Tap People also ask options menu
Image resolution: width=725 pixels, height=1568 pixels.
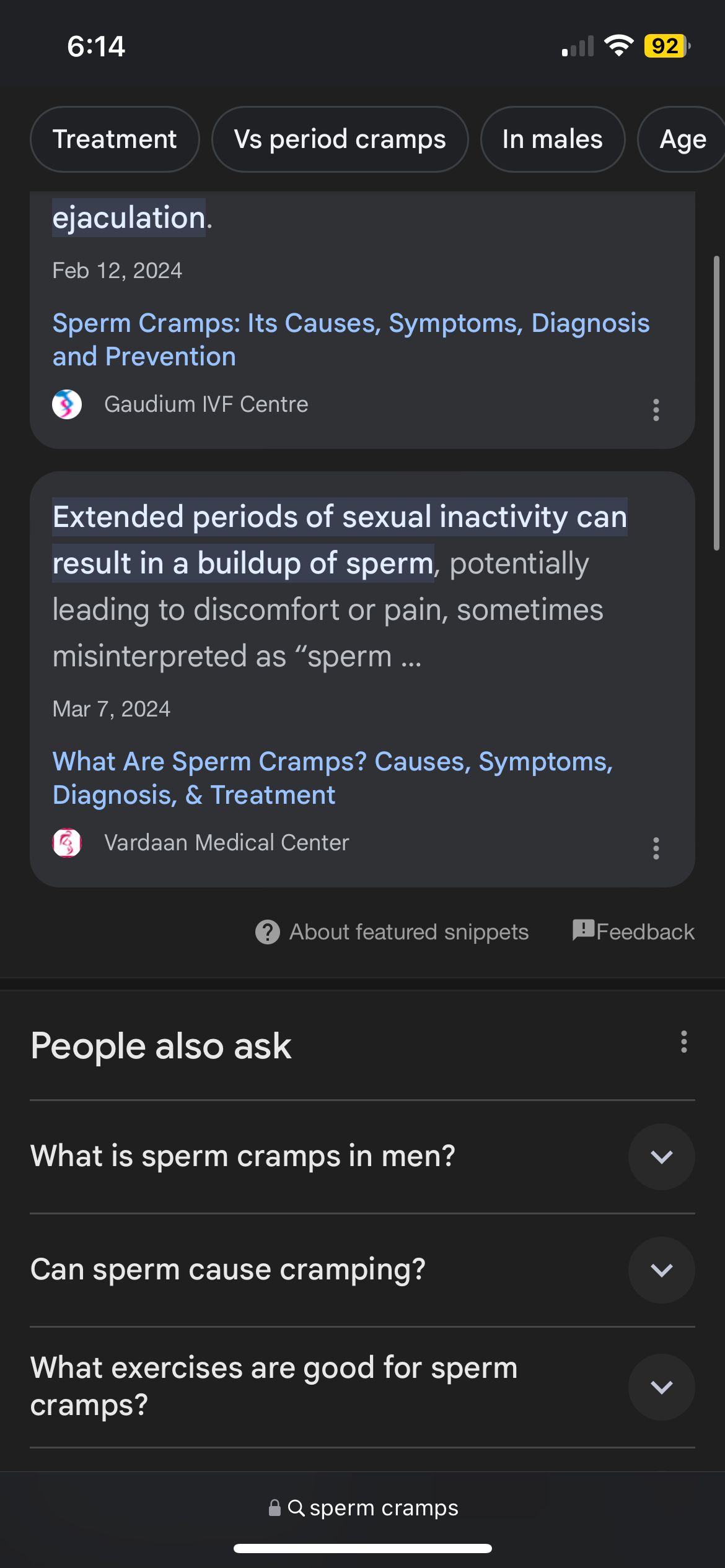(x=683, y=1042)
